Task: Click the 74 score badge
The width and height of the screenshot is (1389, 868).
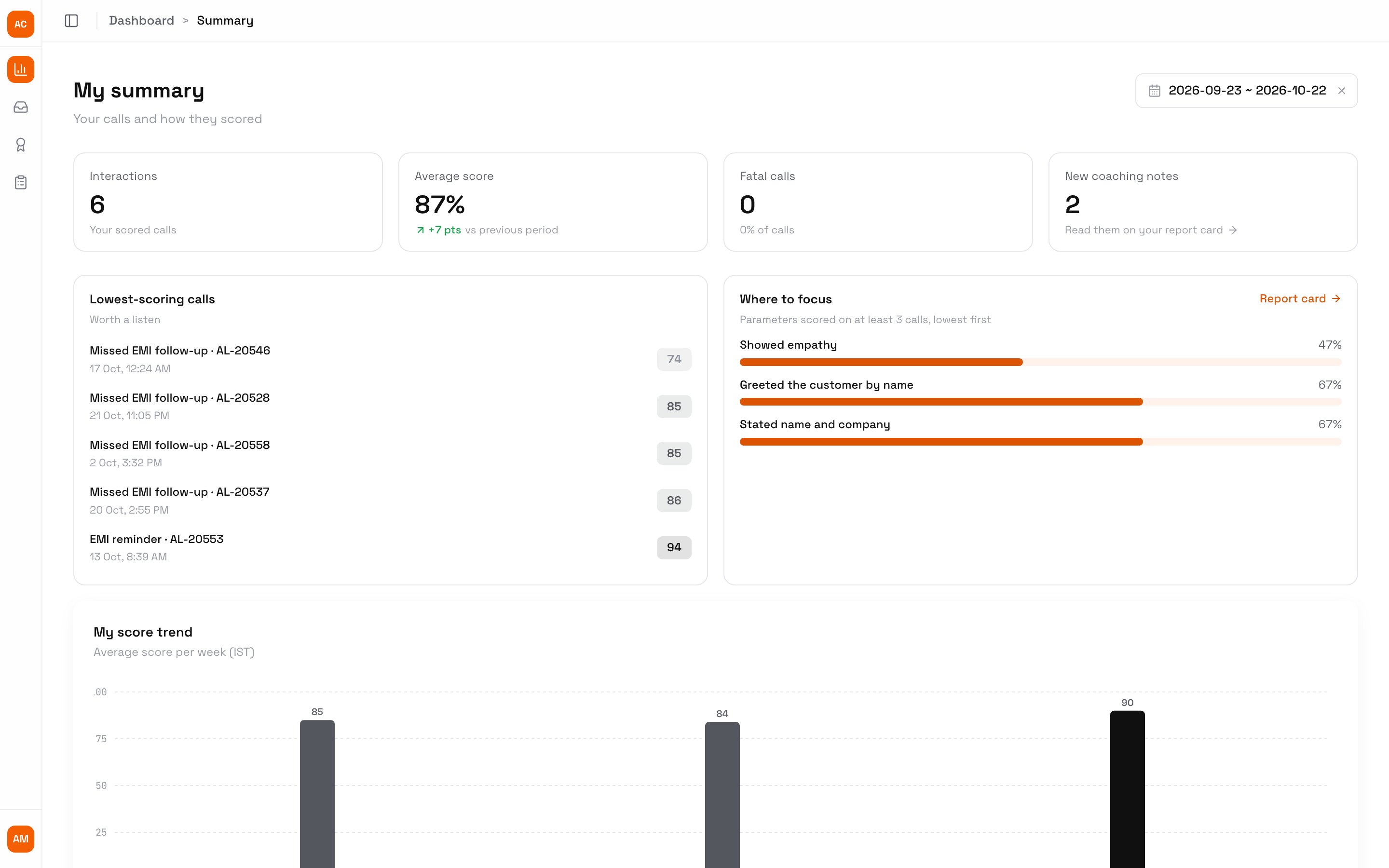Action: point(674,359)
